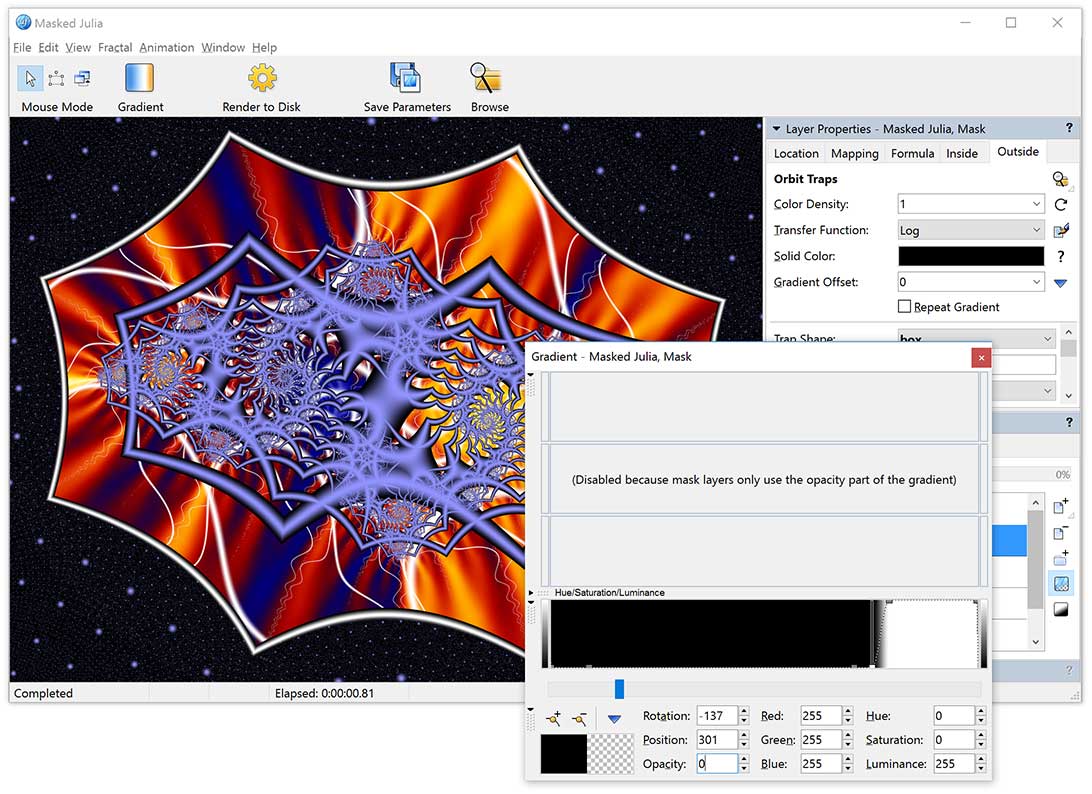Click the blue gradient position slider handle
Screen dimensions: 1092x794
[619, 689]
